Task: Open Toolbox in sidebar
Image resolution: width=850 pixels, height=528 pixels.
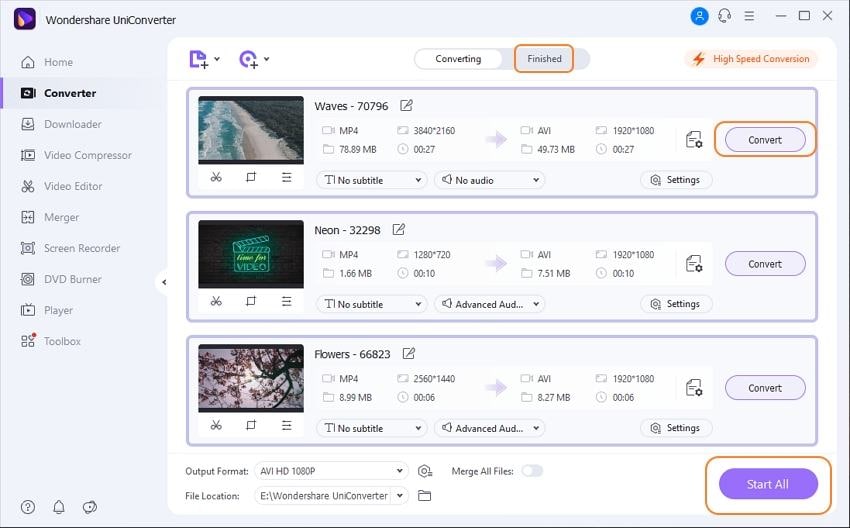Action: 50,341
